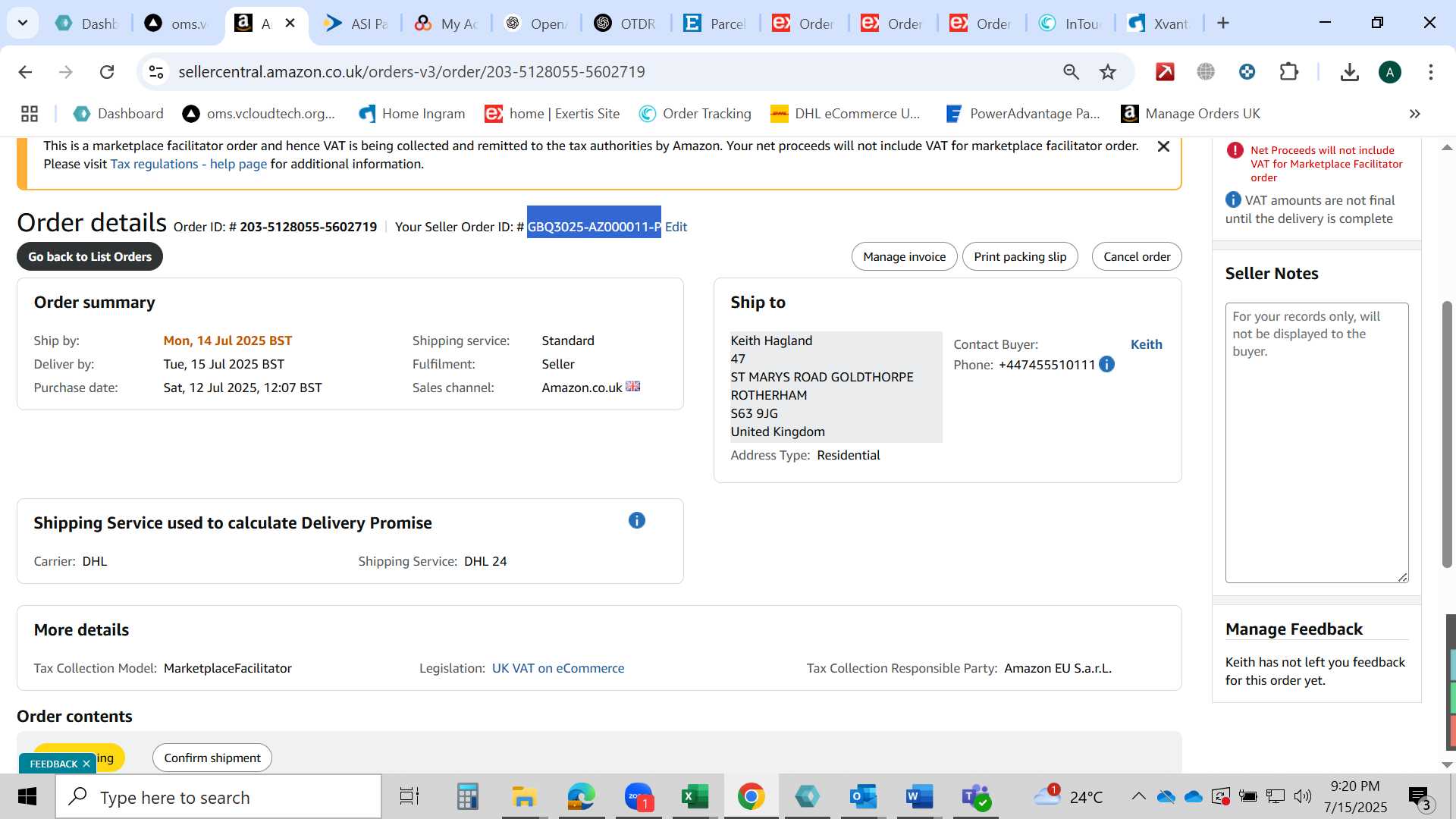Viewport: 1456px width, 819px height.
Task: Click the address bar URL
Action: (x=412, y=72)
